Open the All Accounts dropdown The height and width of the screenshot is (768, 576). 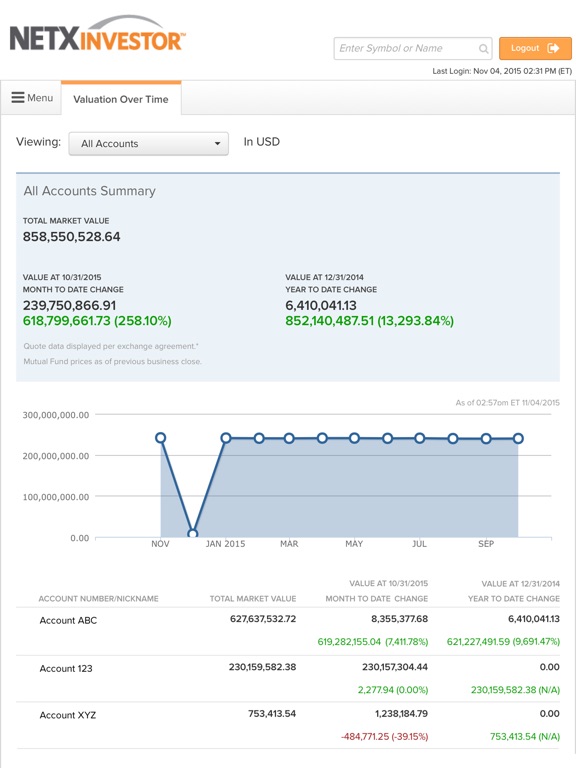click(x=148, y=144)
